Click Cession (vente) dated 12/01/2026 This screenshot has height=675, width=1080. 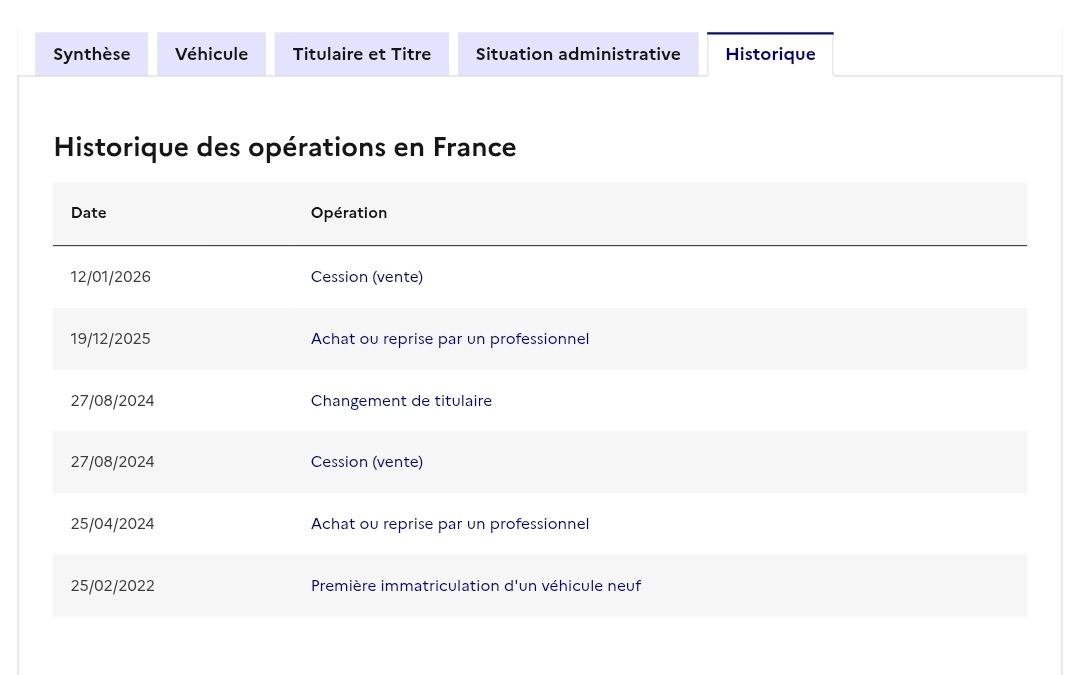367,277
